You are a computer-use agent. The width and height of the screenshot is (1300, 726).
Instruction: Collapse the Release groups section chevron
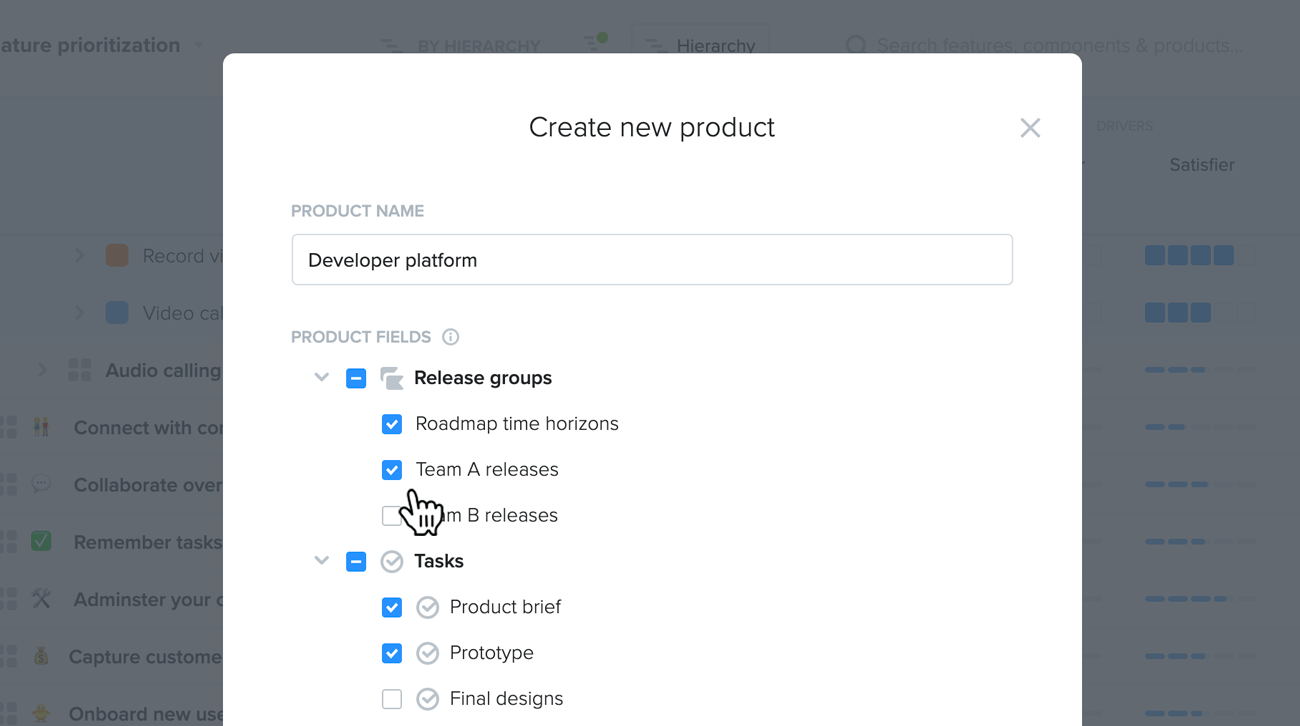pyautogui.click(x=322, y=378)
